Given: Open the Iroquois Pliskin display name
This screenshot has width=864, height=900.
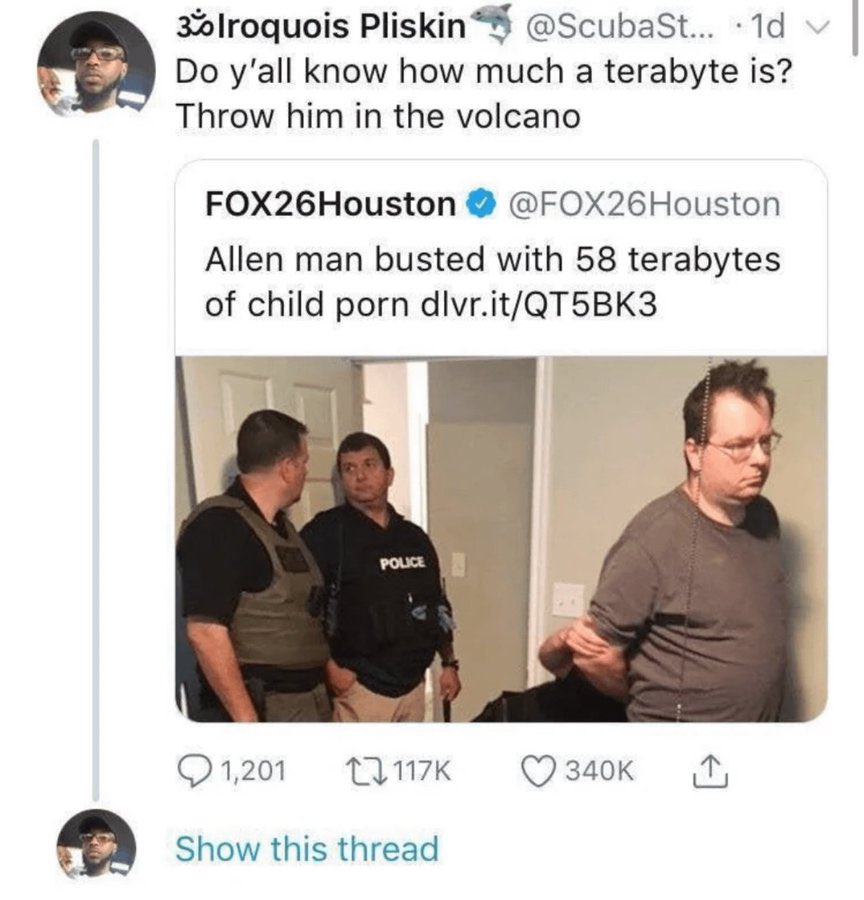Looking at the screenshot, I should [x=321, y=26].
